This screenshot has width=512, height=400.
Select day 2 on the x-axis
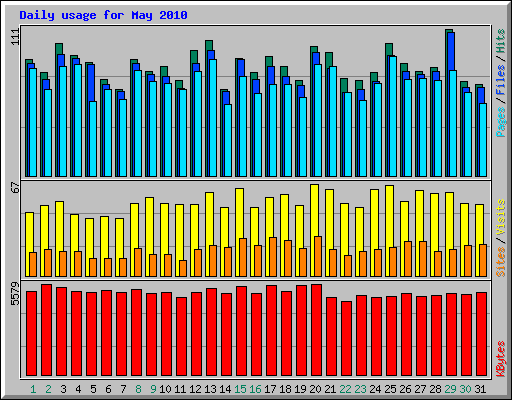(x=48, y=389)
